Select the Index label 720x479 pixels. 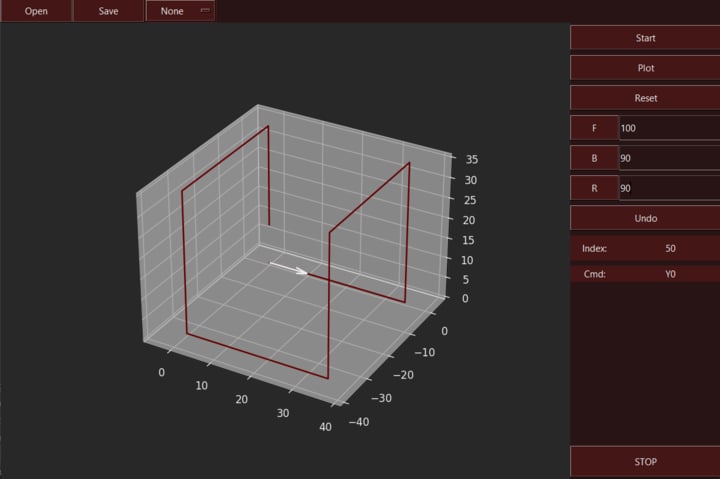pos(595,248)
